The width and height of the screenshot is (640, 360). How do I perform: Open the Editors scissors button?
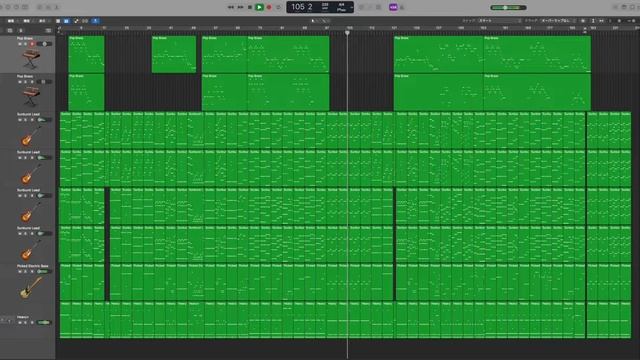click(x=57, y=7)
